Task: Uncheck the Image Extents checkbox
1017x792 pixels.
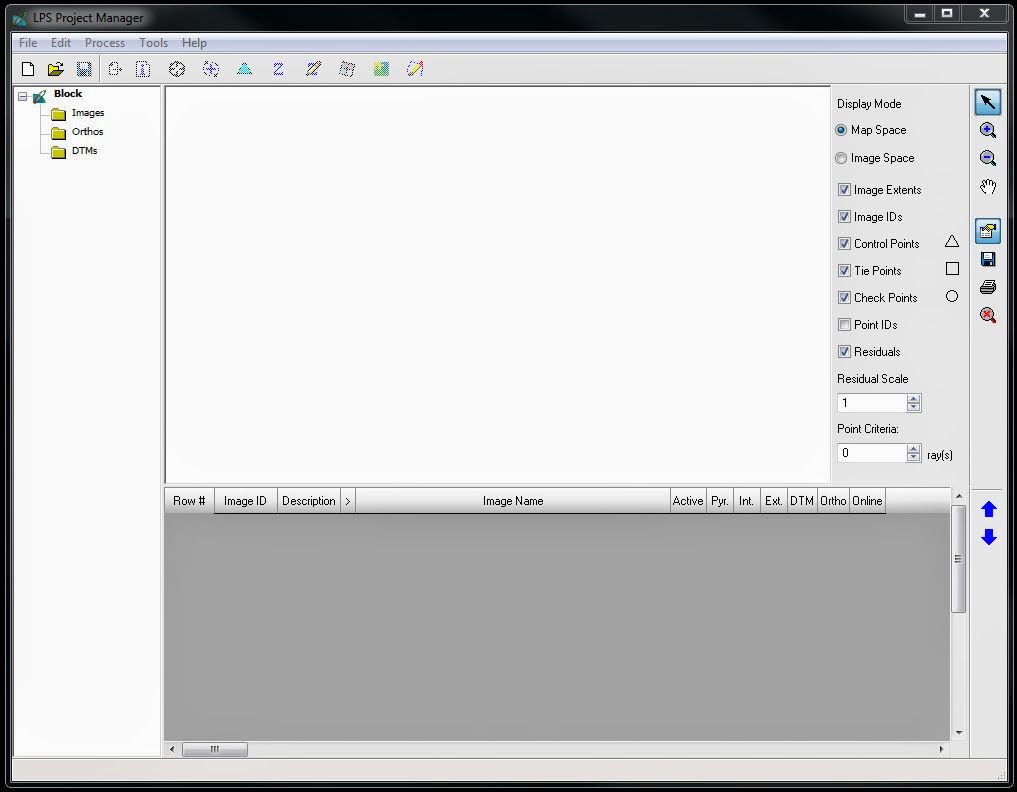Action: pyautogui.click(x=844, y=189)
